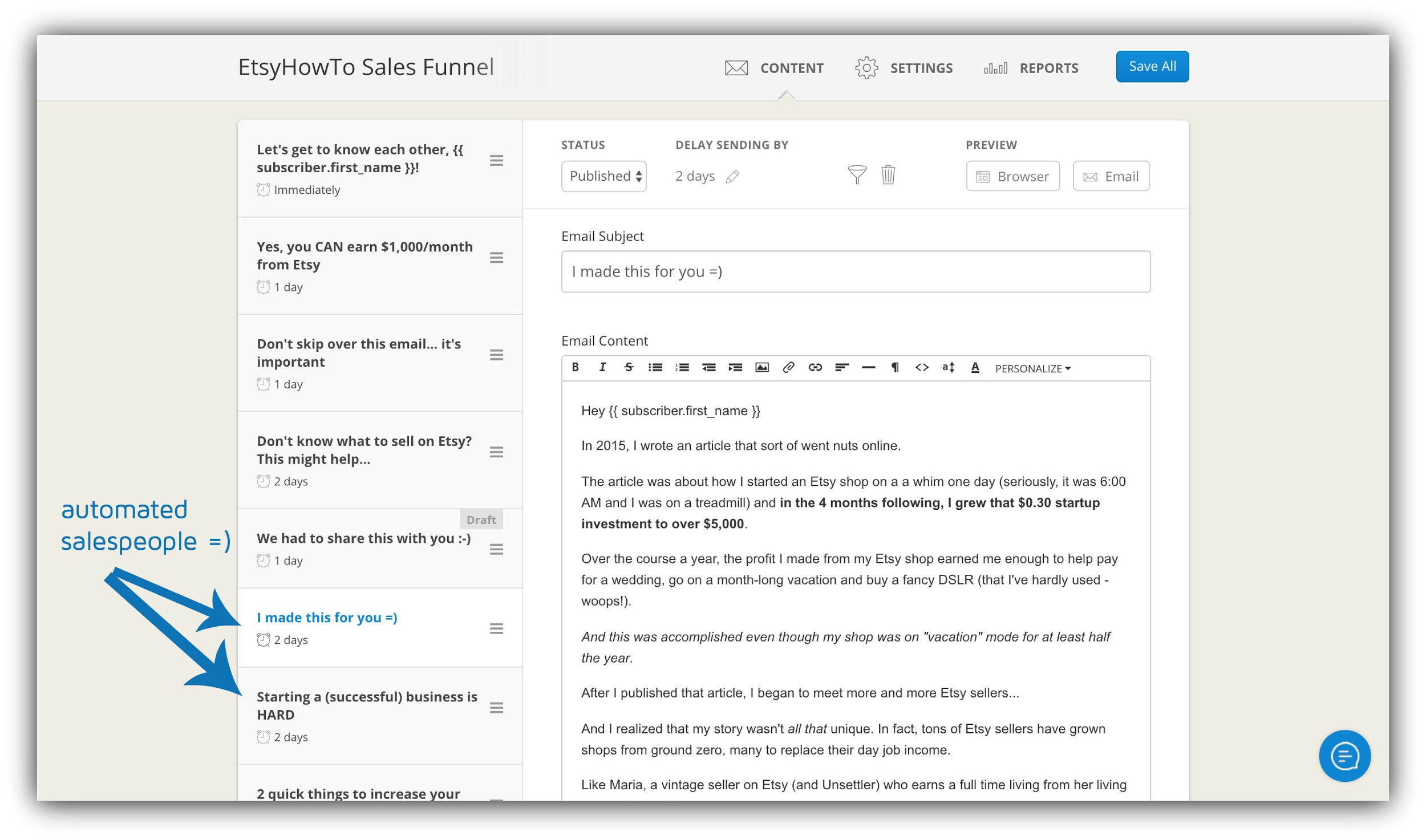This screenshot has height=840, width=1426.
Task: Click drag handle for "I made this for you" email
Action: pos(496,628)
